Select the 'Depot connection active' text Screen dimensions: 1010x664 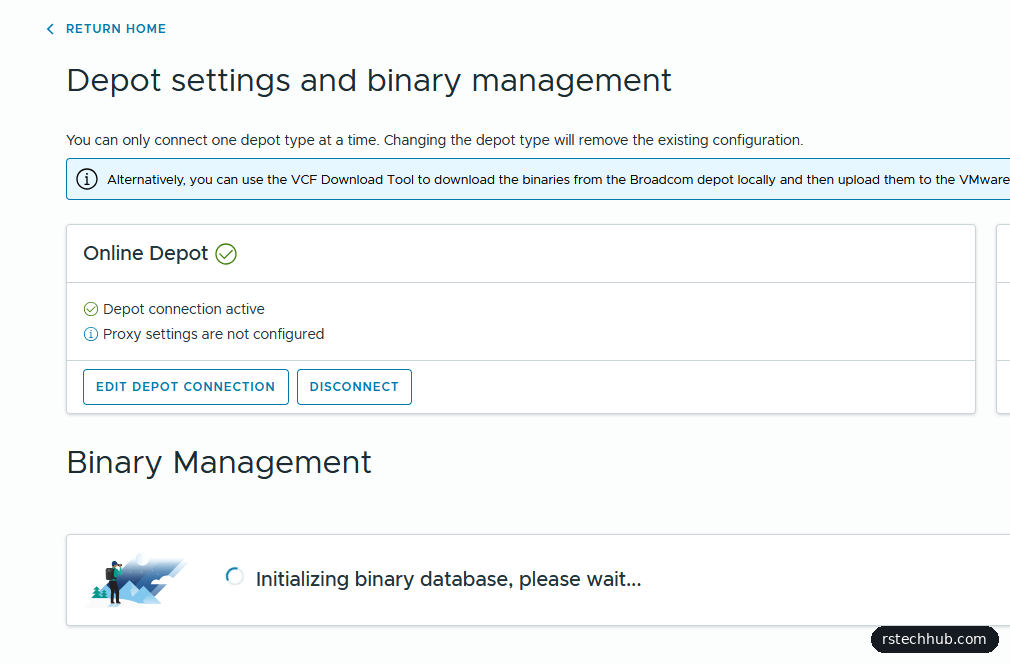(184, 309)
